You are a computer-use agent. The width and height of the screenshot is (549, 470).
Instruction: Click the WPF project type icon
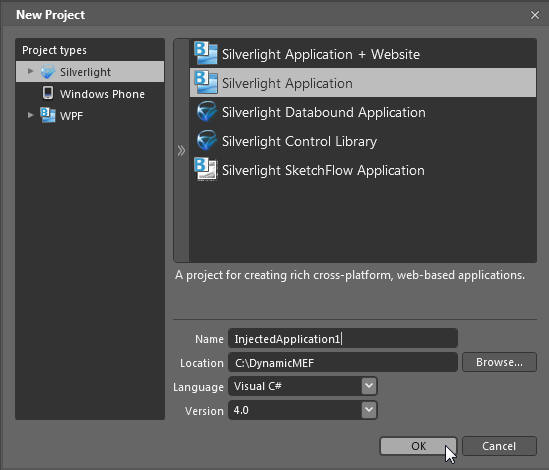[x=48, y=115]
